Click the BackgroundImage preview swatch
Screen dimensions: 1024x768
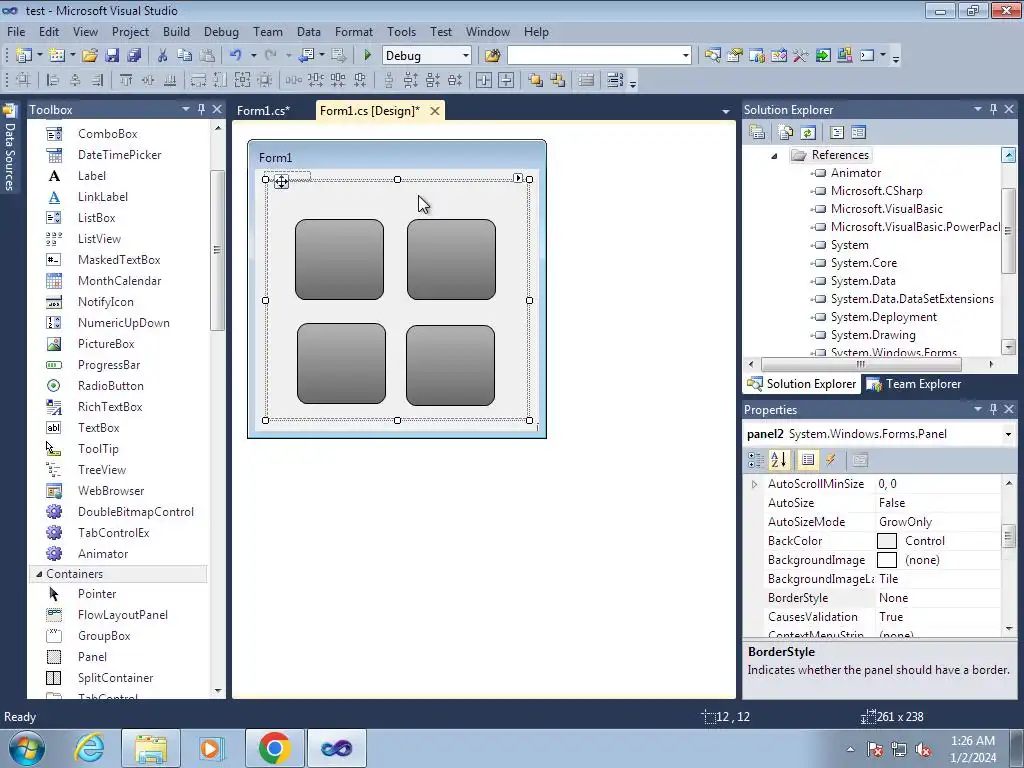(x=886, y=560)
